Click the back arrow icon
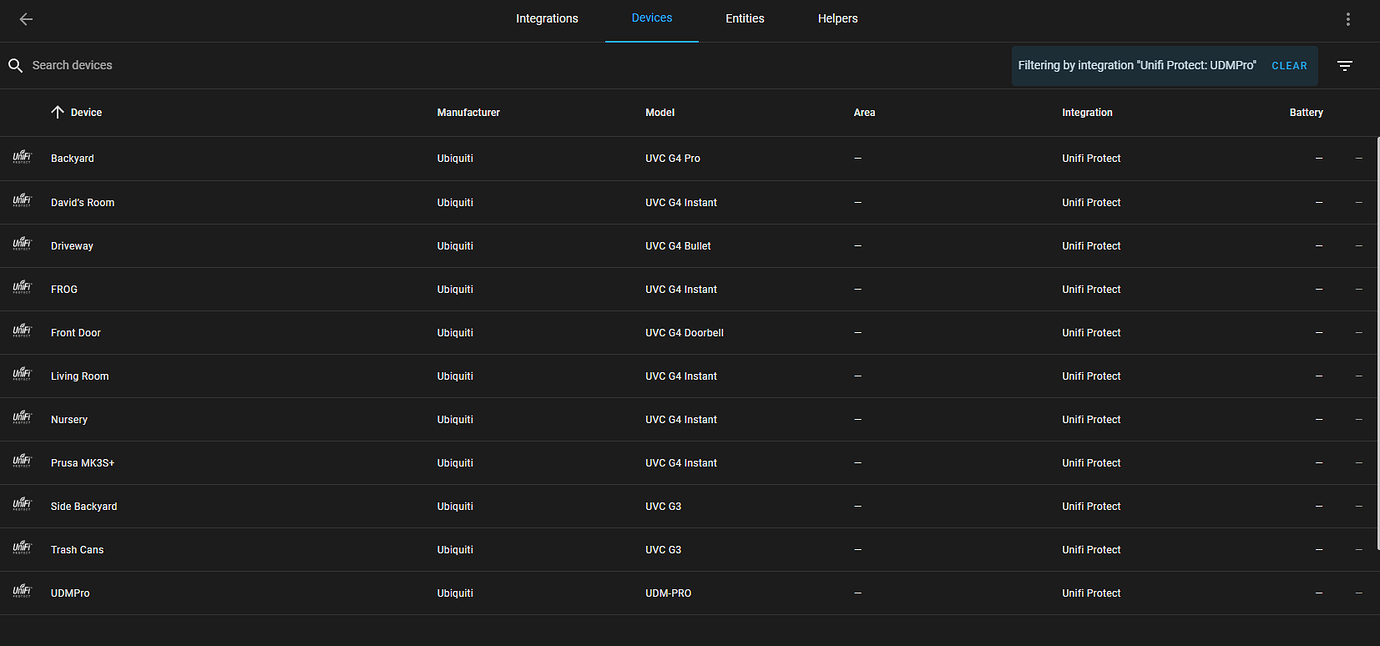The image size is (1380, 646). click(25, 18)
